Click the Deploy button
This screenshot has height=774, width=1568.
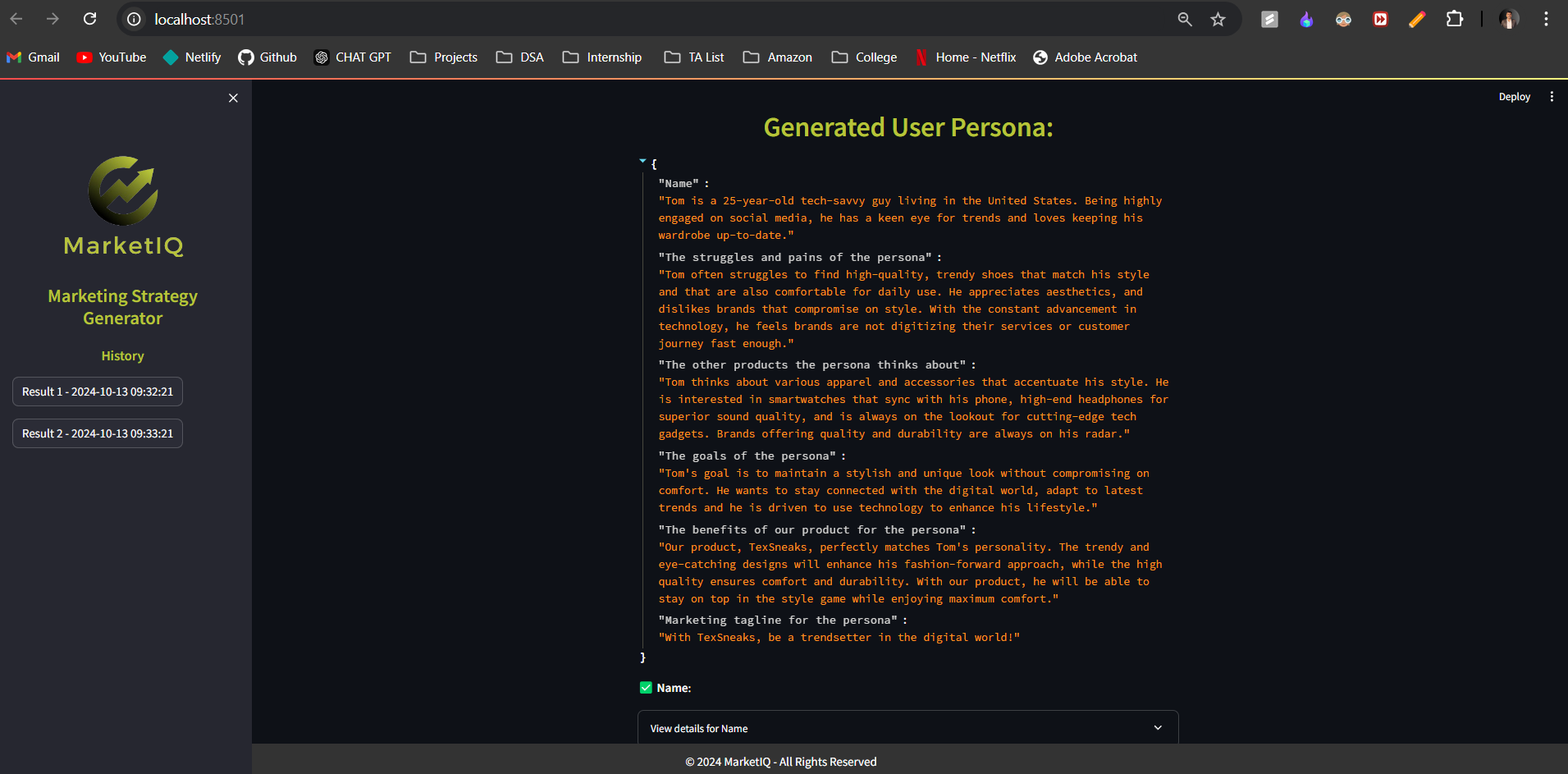pos(1514,97)
